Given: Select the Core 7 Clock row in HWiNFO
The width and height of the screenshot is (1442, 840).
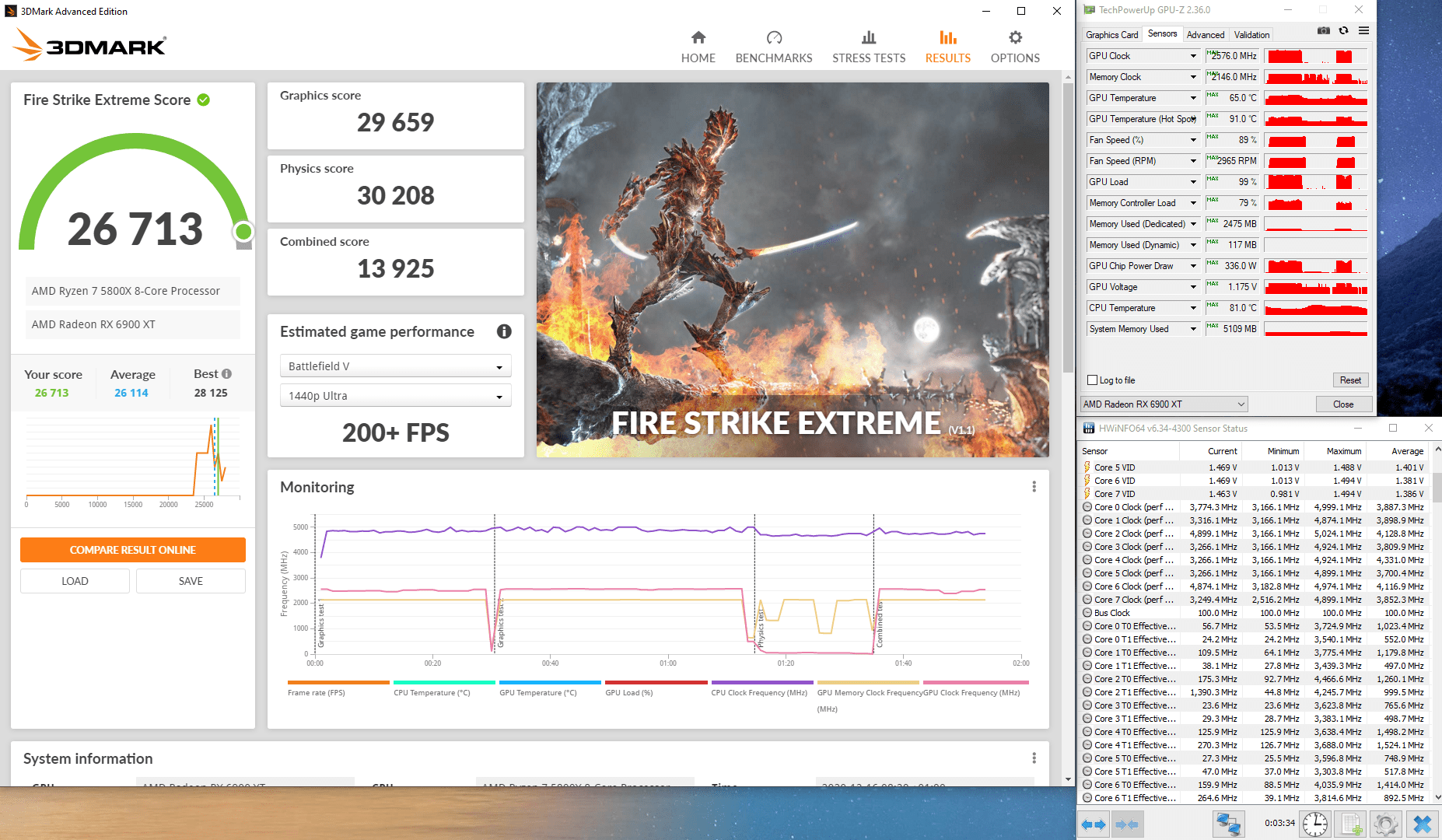Looking at the screenshot, I should point(1254,600).
